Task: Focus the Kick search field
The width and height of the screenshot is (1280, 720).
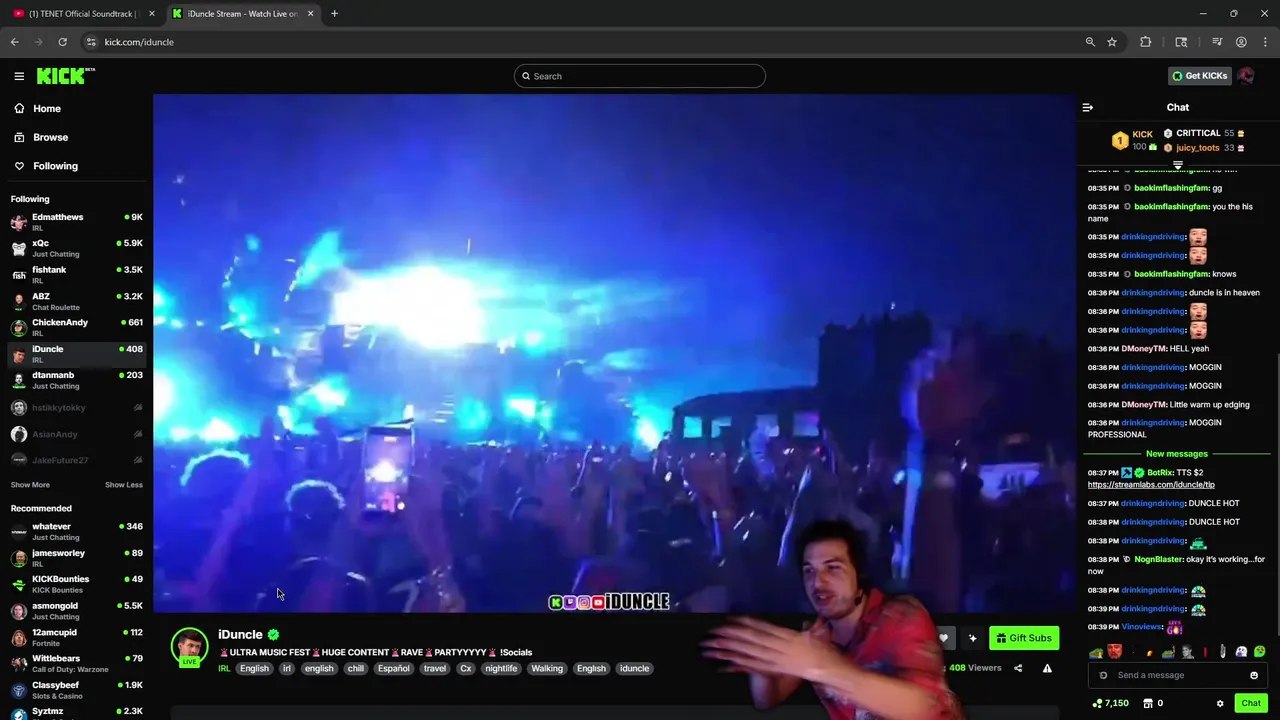Action: pos(640,76)
